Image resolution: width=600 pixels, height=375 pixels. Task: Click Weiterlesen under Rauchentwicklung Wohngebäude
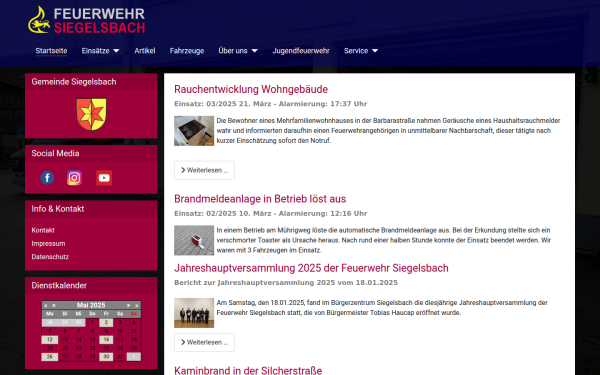pyautogui.click(x=204, y=170)
